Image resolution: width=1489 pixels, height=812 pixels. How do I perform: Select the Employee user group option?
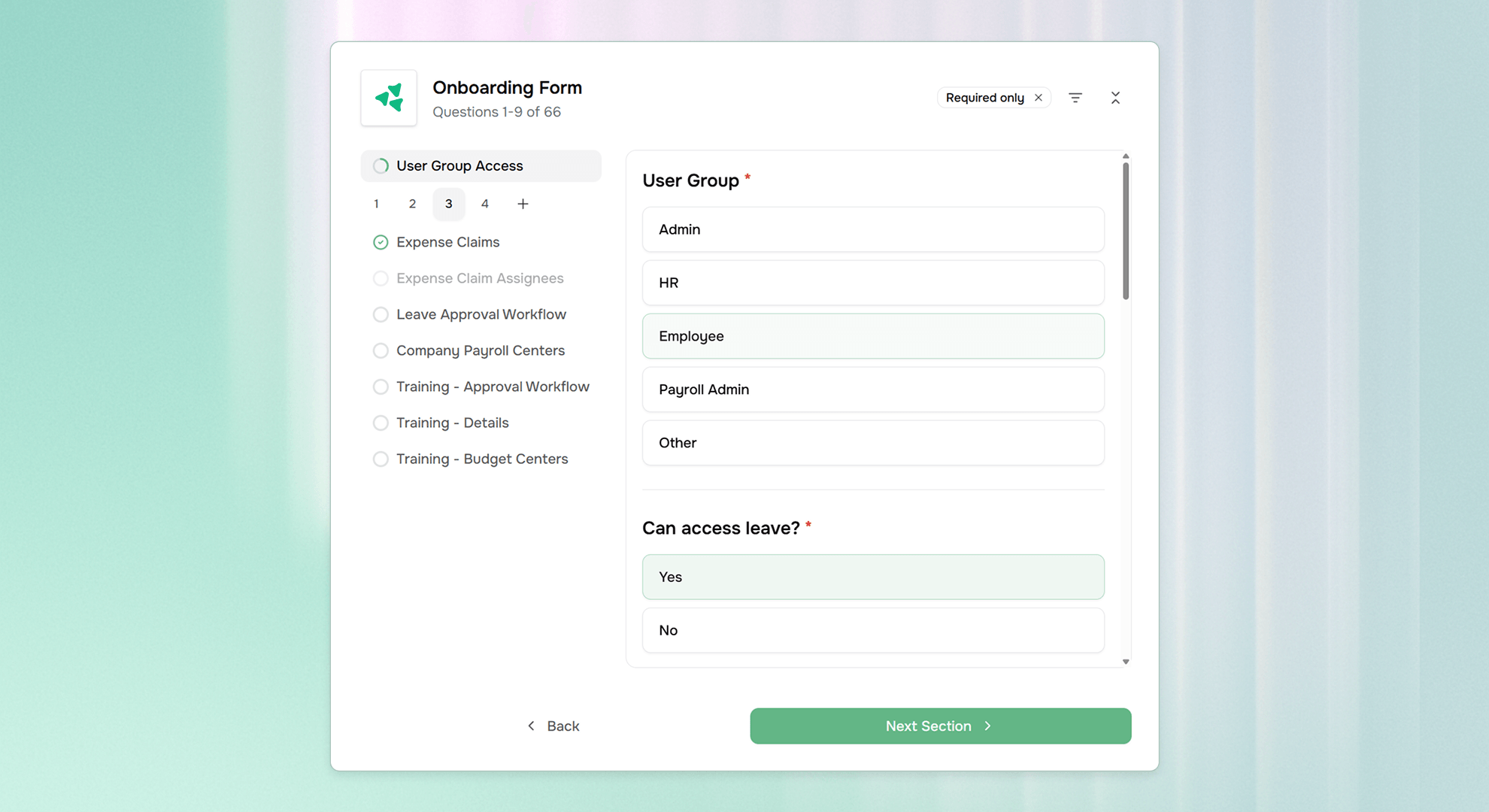872,336
